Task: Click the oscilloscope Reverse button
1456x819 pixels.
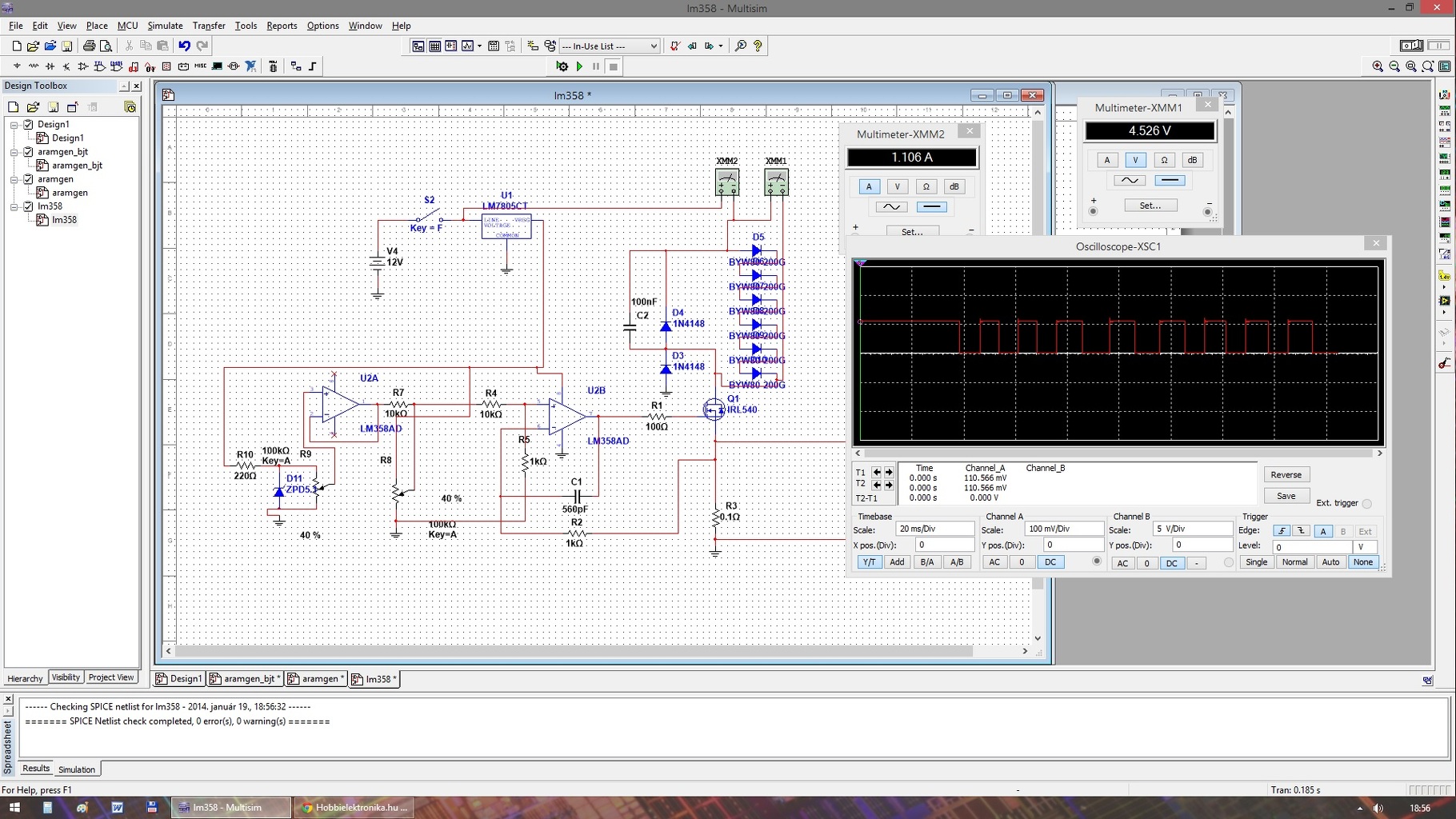Action: [x=1286, y=474]
